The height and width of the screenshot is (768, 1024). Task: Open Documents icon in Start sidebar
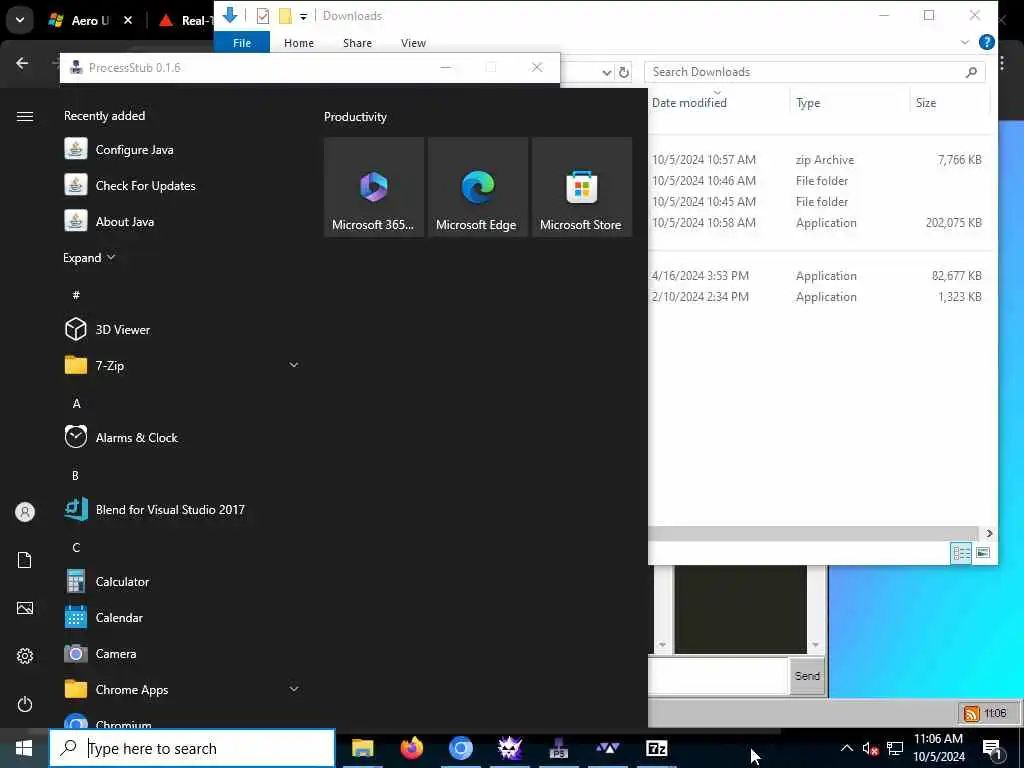pyautogui.click(x=25, y=560)
